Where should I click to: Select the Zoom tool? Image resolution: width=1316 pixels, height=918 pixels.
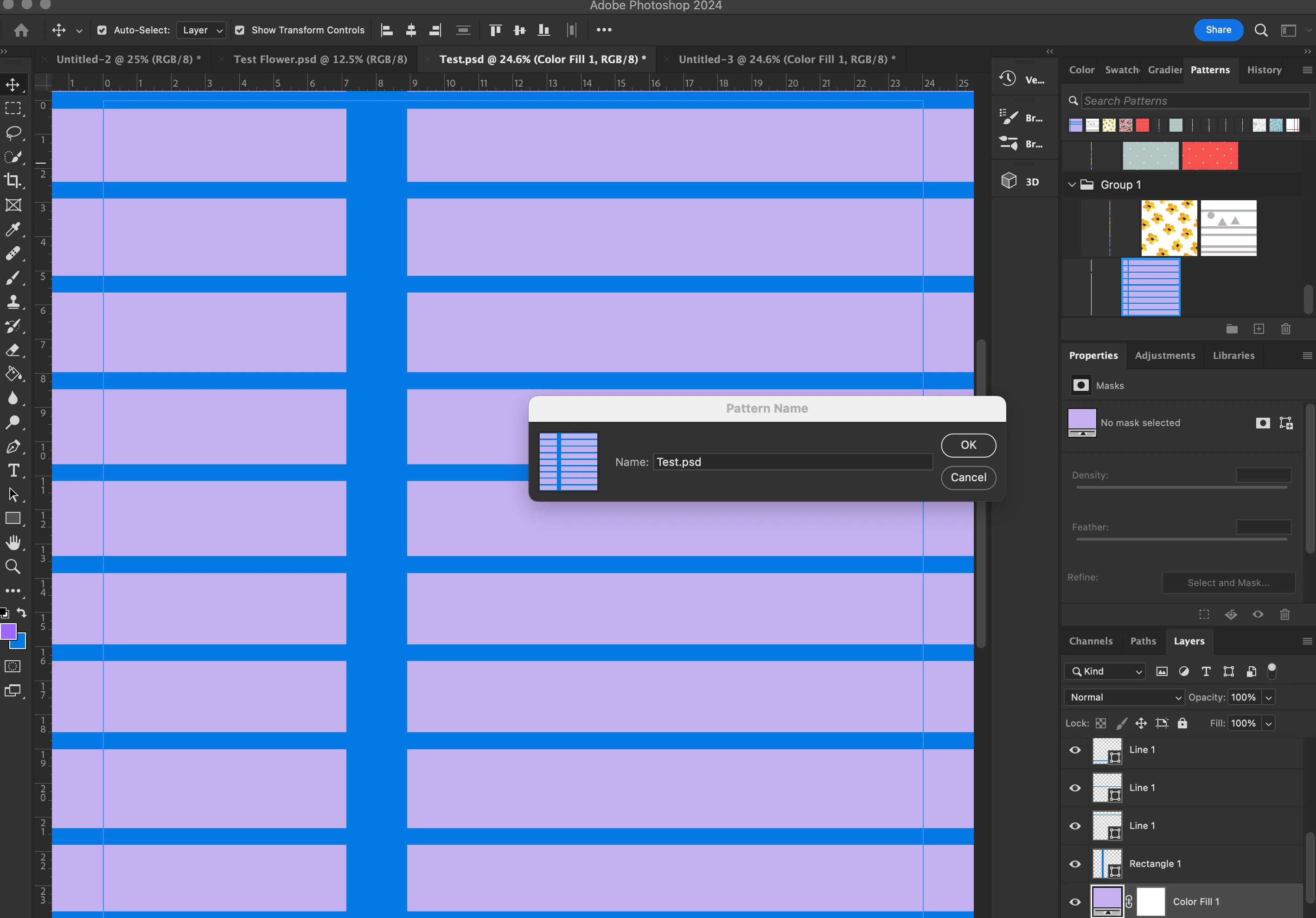[x=13, y=567]
